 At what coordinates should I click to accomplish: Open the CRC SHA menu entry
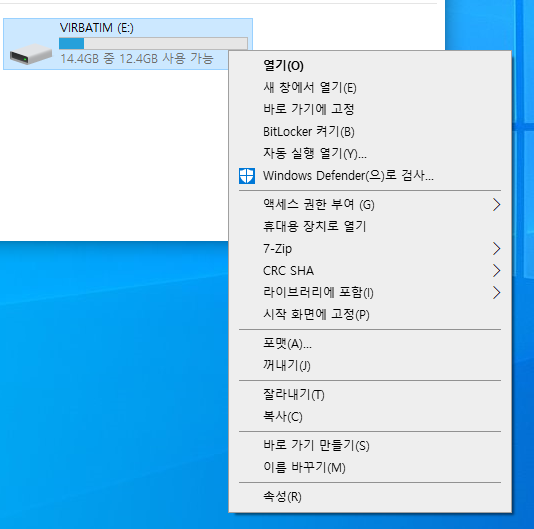click(370, 271)
